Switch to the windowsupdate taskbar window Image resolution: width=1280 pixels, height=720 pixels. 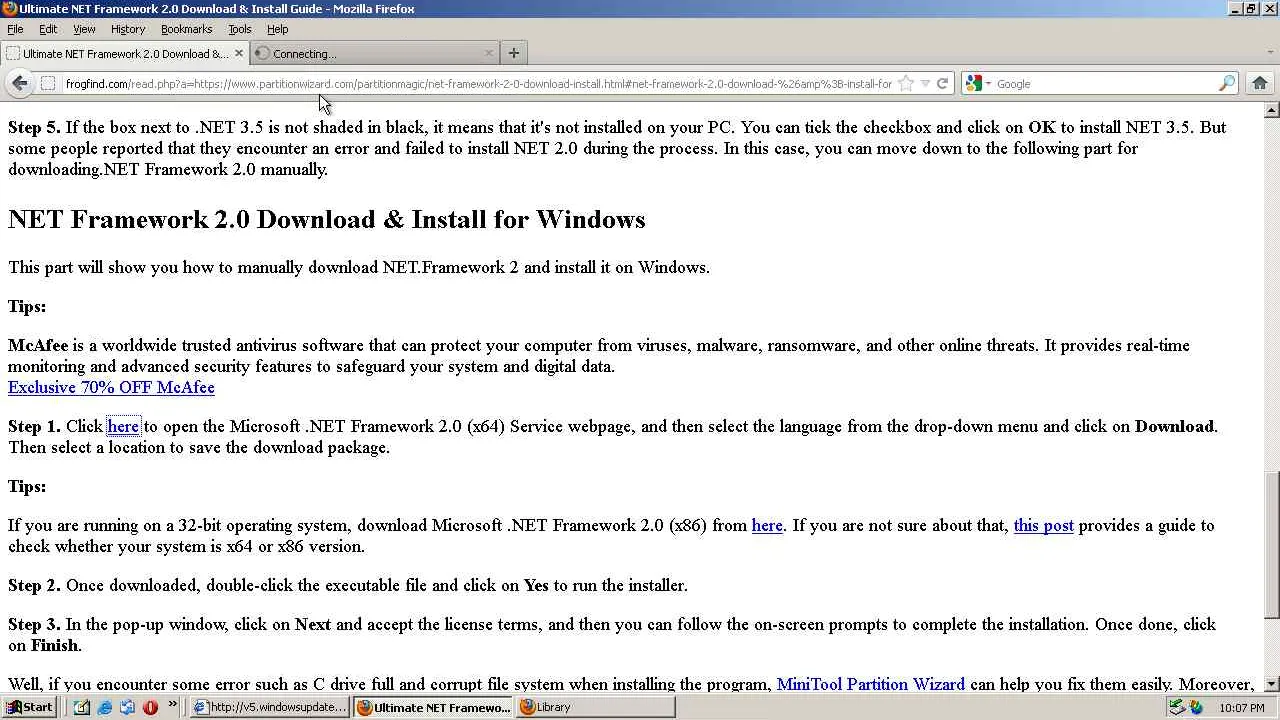(x=270, y=707)
